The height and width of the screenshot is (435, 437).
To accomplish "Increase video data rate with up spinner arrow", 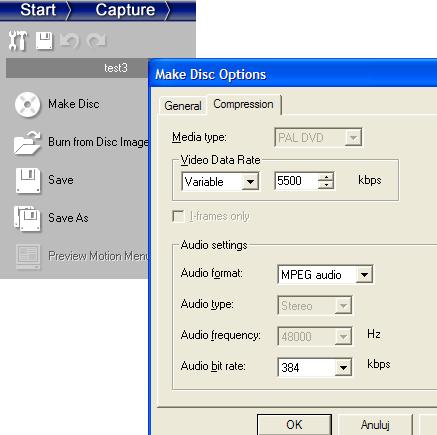I will 326,177.
